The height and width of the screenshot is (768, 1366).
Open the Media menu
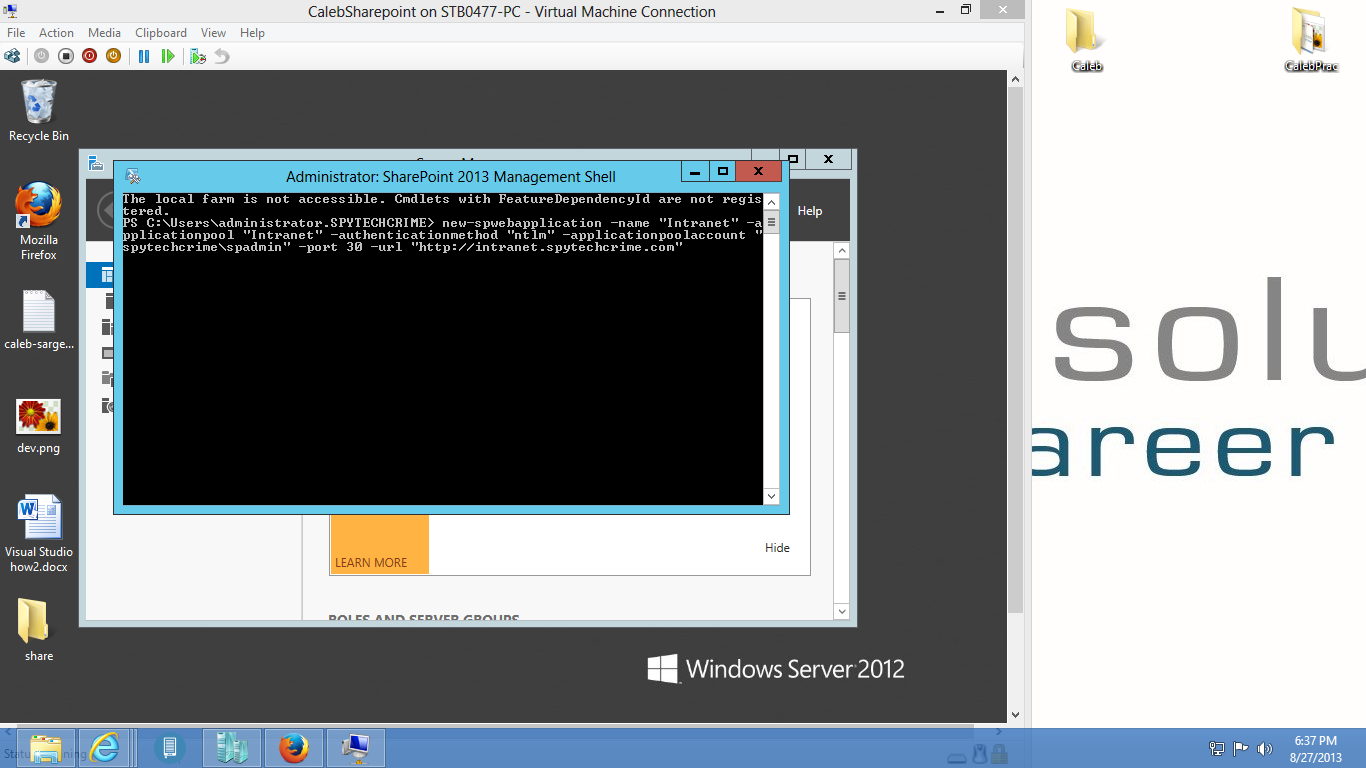pyautogui.click(x=104, y=33)
